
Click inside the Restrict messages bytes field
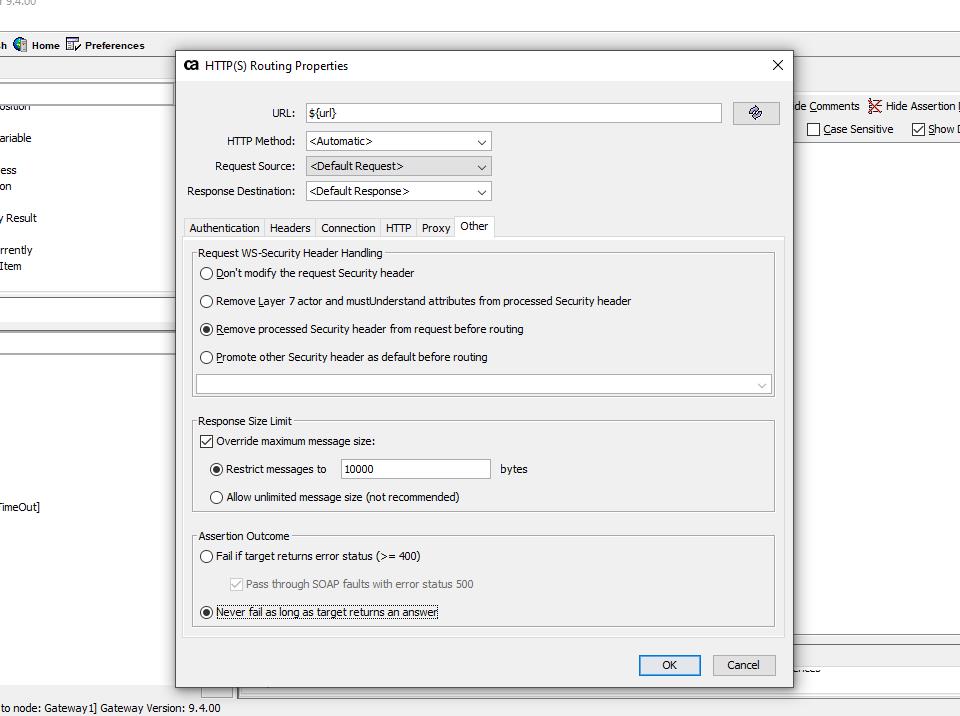pos(415,468)
